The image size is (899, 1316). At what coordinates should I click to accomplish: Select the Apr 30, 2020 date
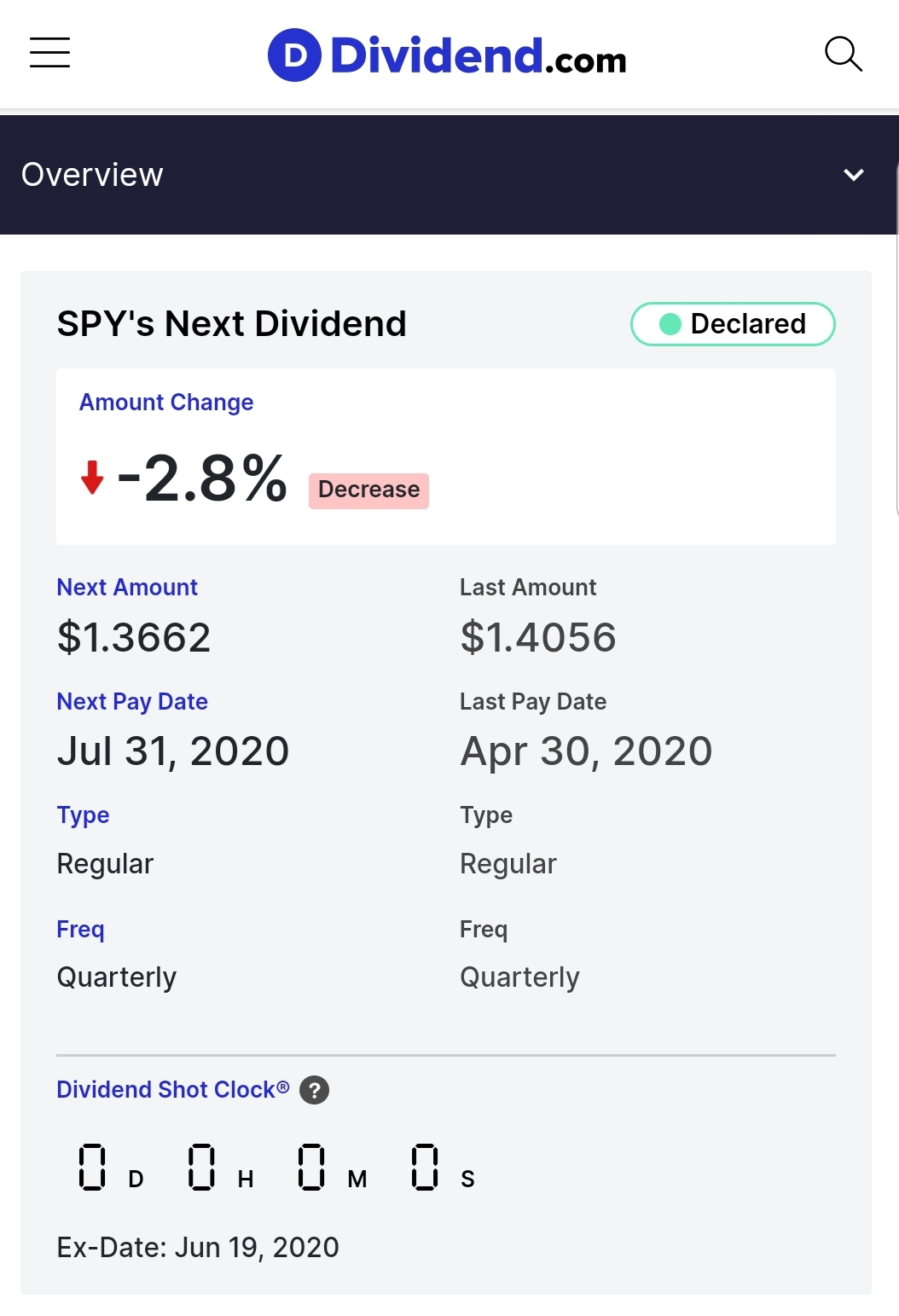click(x=586, y=751)
